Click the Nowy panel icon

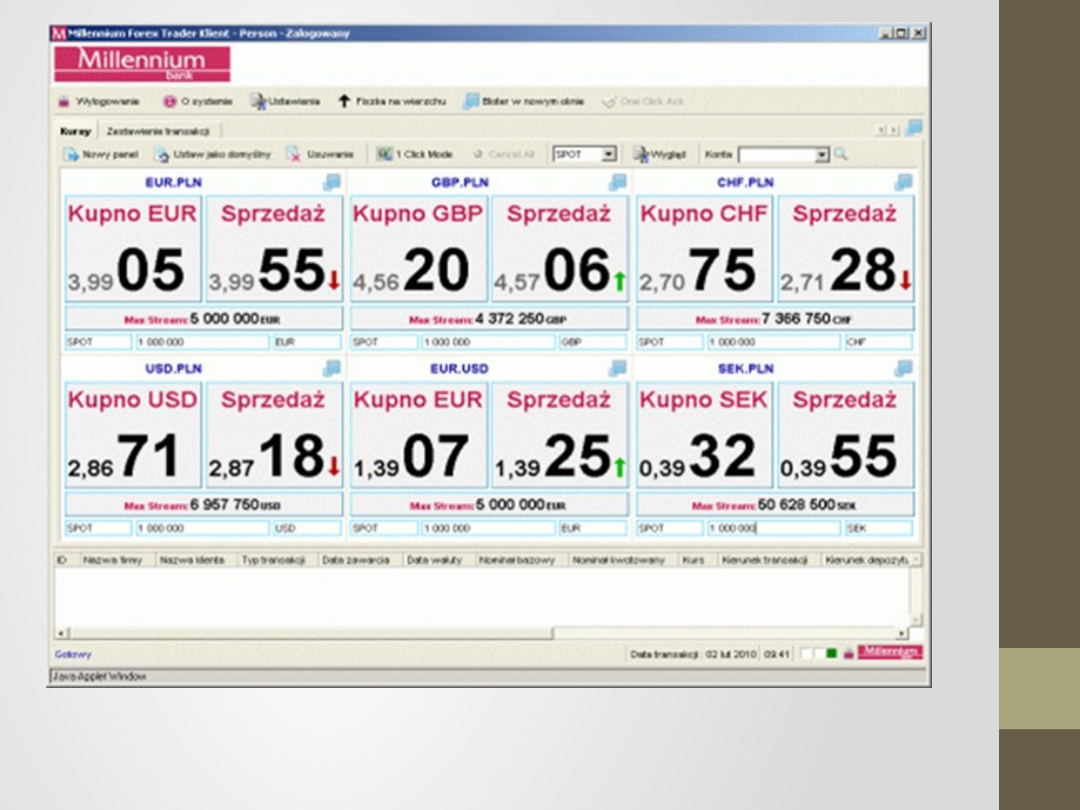coord(72,155)
